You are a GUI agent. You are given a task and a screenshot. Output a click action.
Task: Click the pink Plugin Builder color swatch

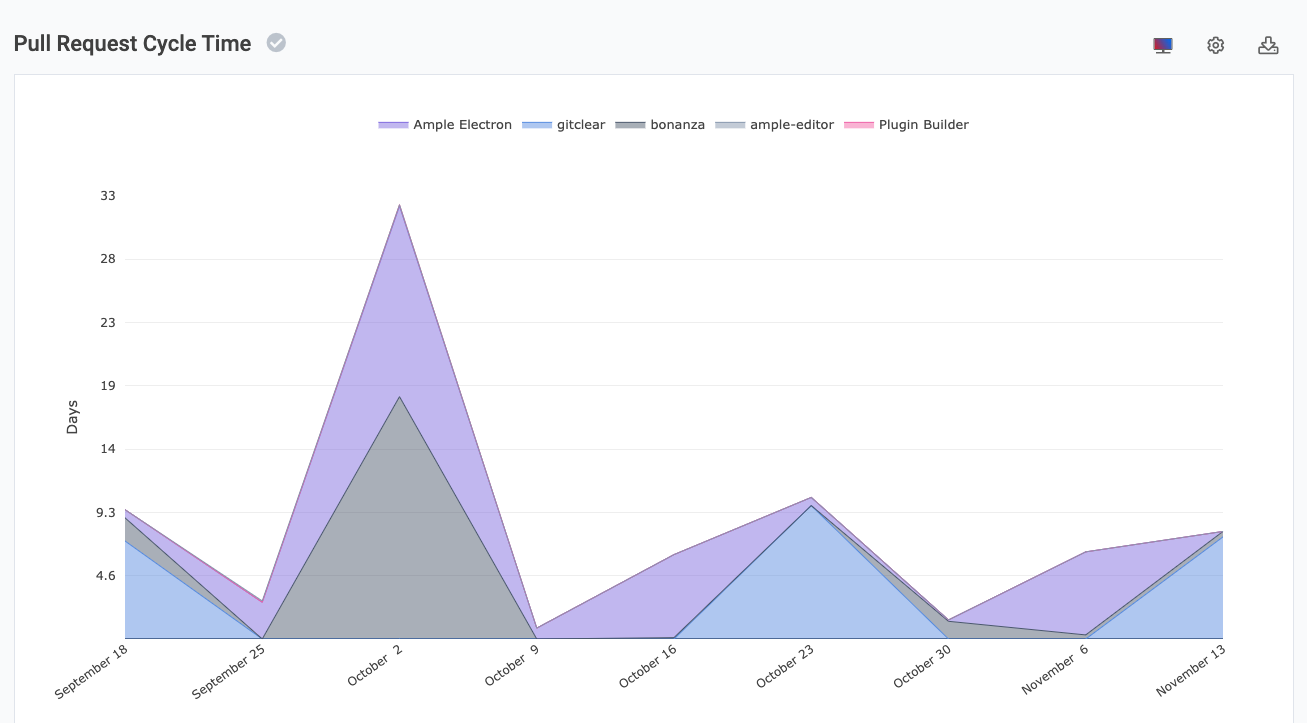(859, 125)
